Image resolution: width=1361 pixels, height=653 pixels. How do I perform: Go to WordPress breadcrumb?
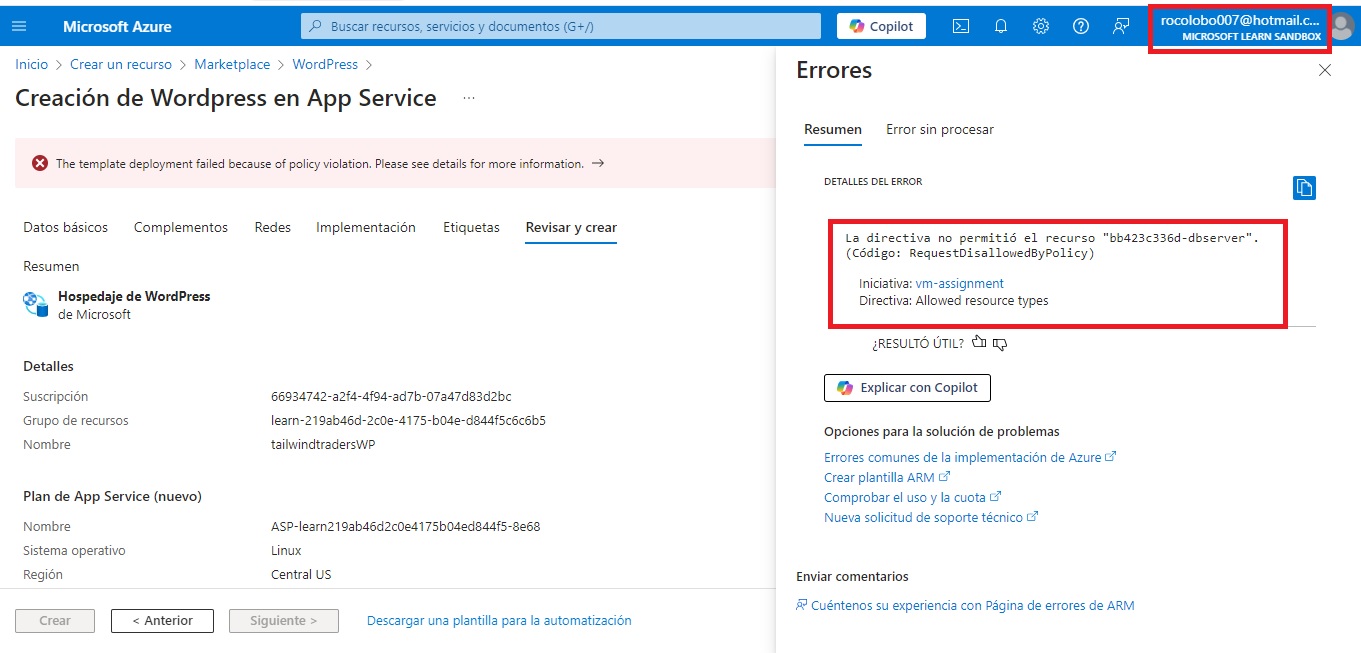click(x=325, y=64)
